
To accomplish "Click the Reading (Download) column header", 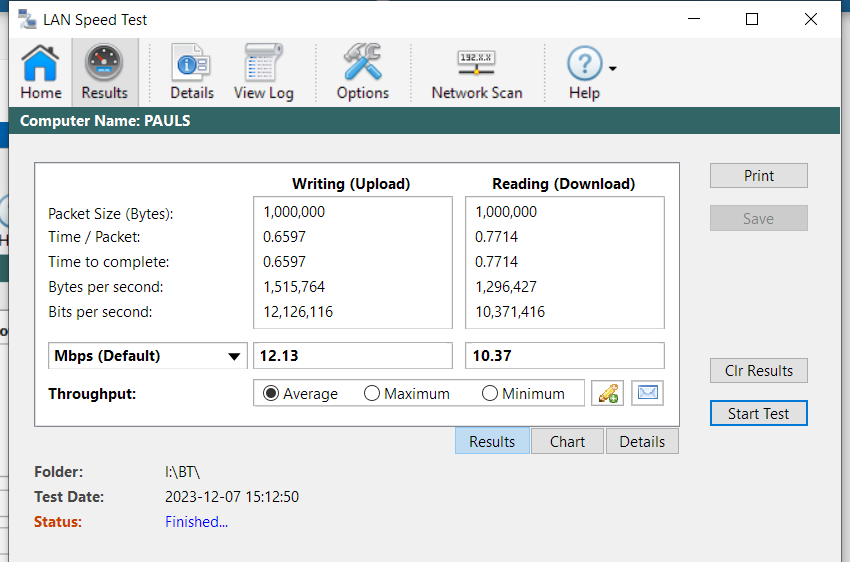I will pyautogui.click(x=564, y=184).
